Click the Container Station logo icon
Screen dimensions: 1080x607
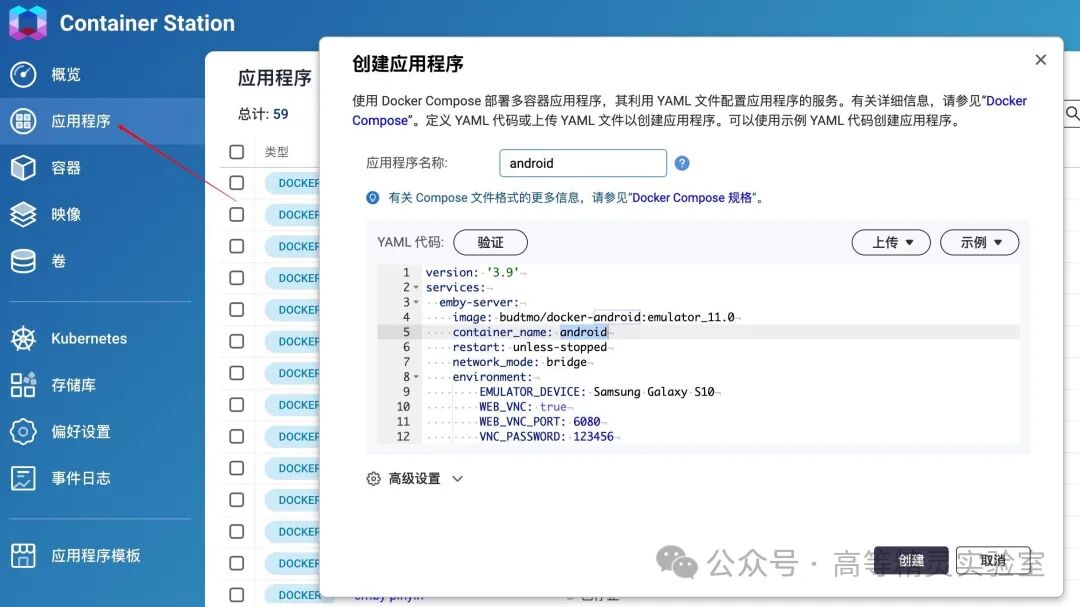pyautogui.click(x=28, y=22)
